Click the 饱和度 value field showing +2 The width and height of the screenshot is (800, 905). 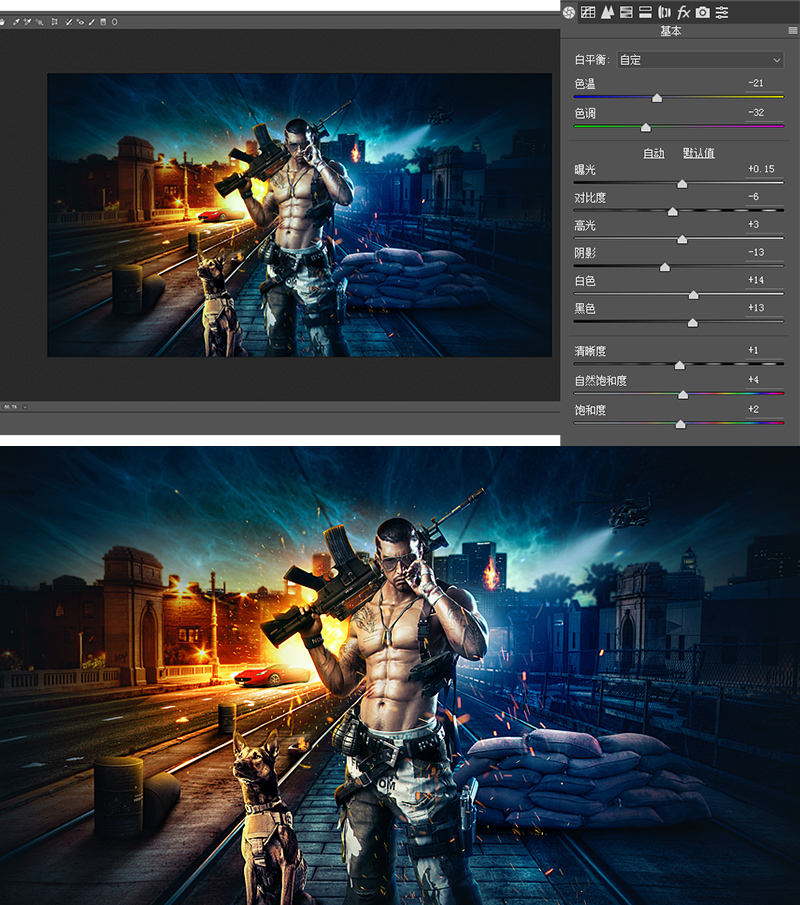(x=762, y=409)
